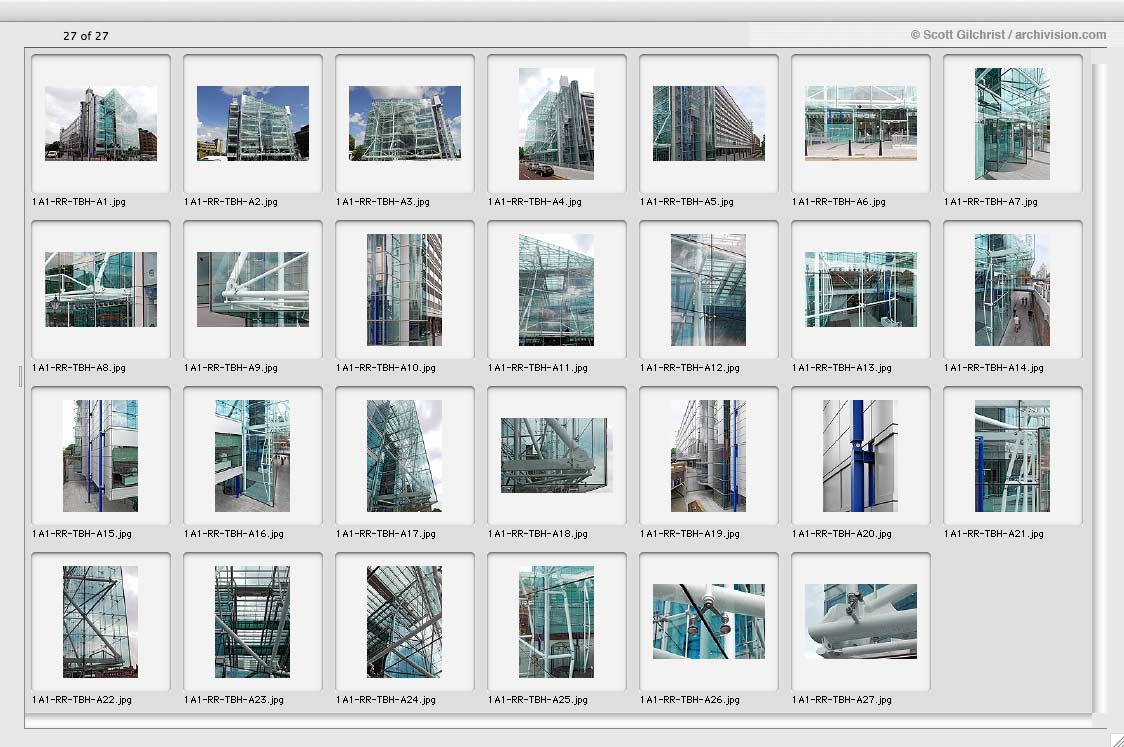Click the filename text "1A1-RR-TBH-A20.jpg"
The image size is (1124, 747).
point(842,534)
